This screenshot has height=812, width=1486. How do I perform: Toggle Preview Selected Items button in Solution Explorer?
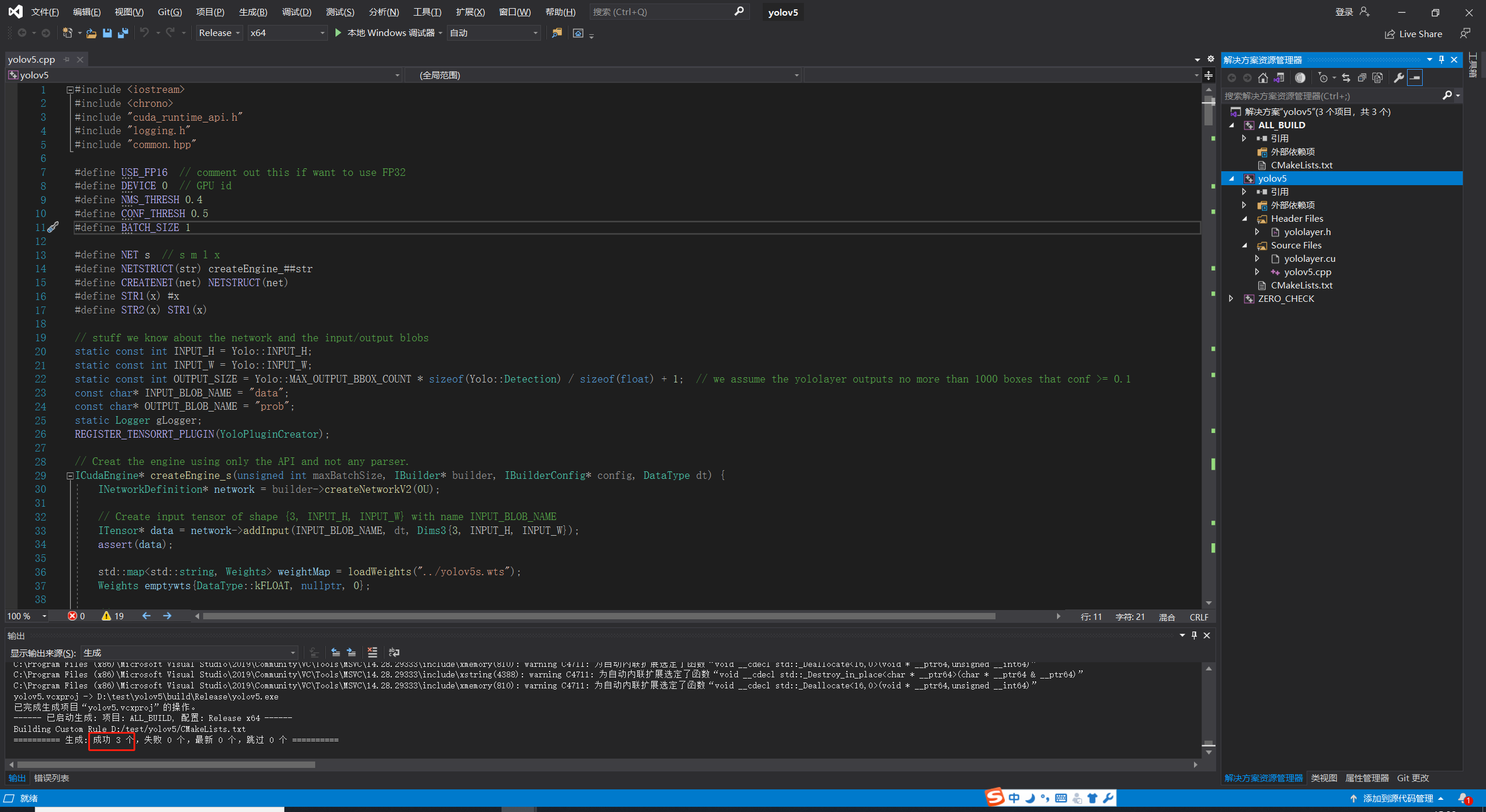pyautogui.click(x=1415, y=78)
